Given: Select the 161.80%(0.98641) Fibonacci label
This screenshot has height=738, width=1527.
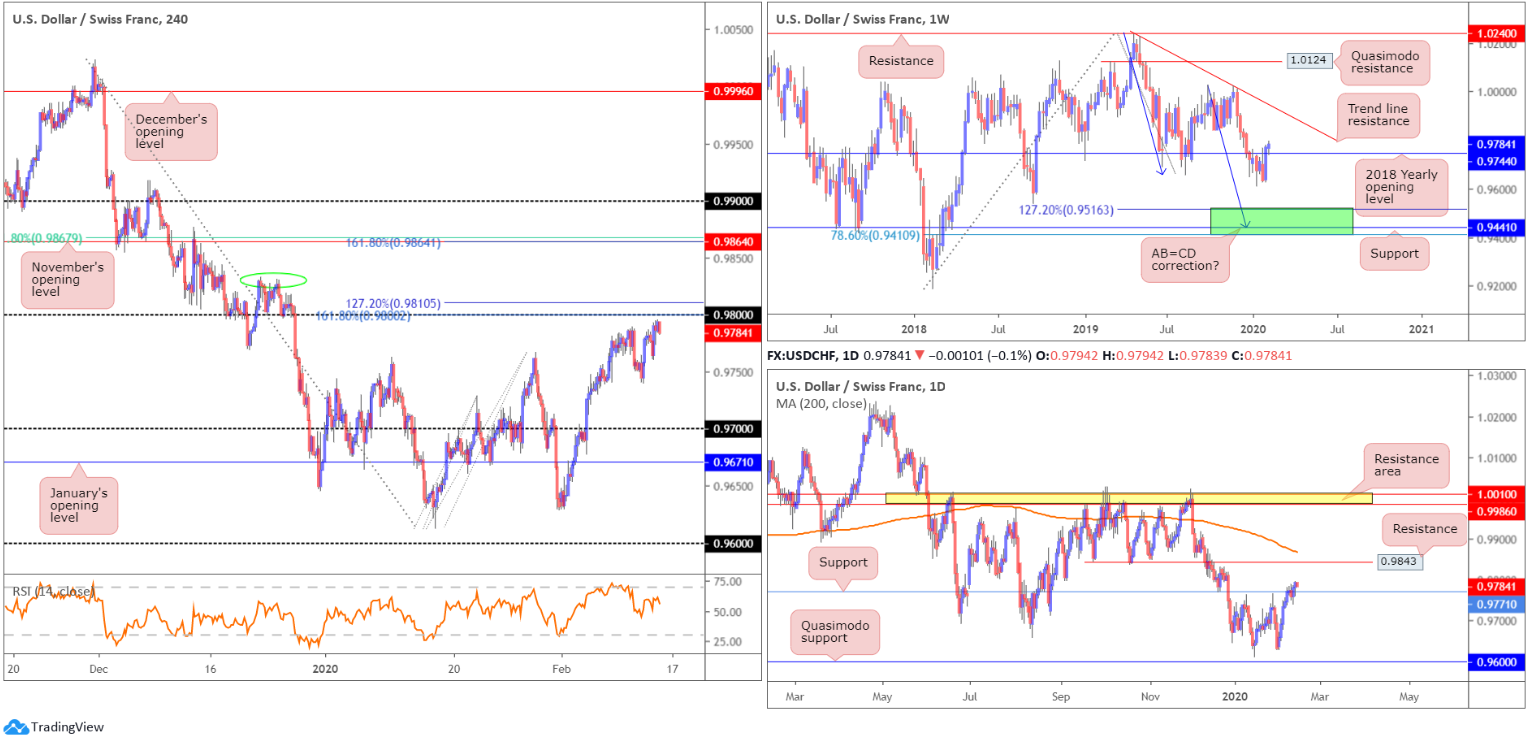Looking at the screenshot, I should pos(394,243).
